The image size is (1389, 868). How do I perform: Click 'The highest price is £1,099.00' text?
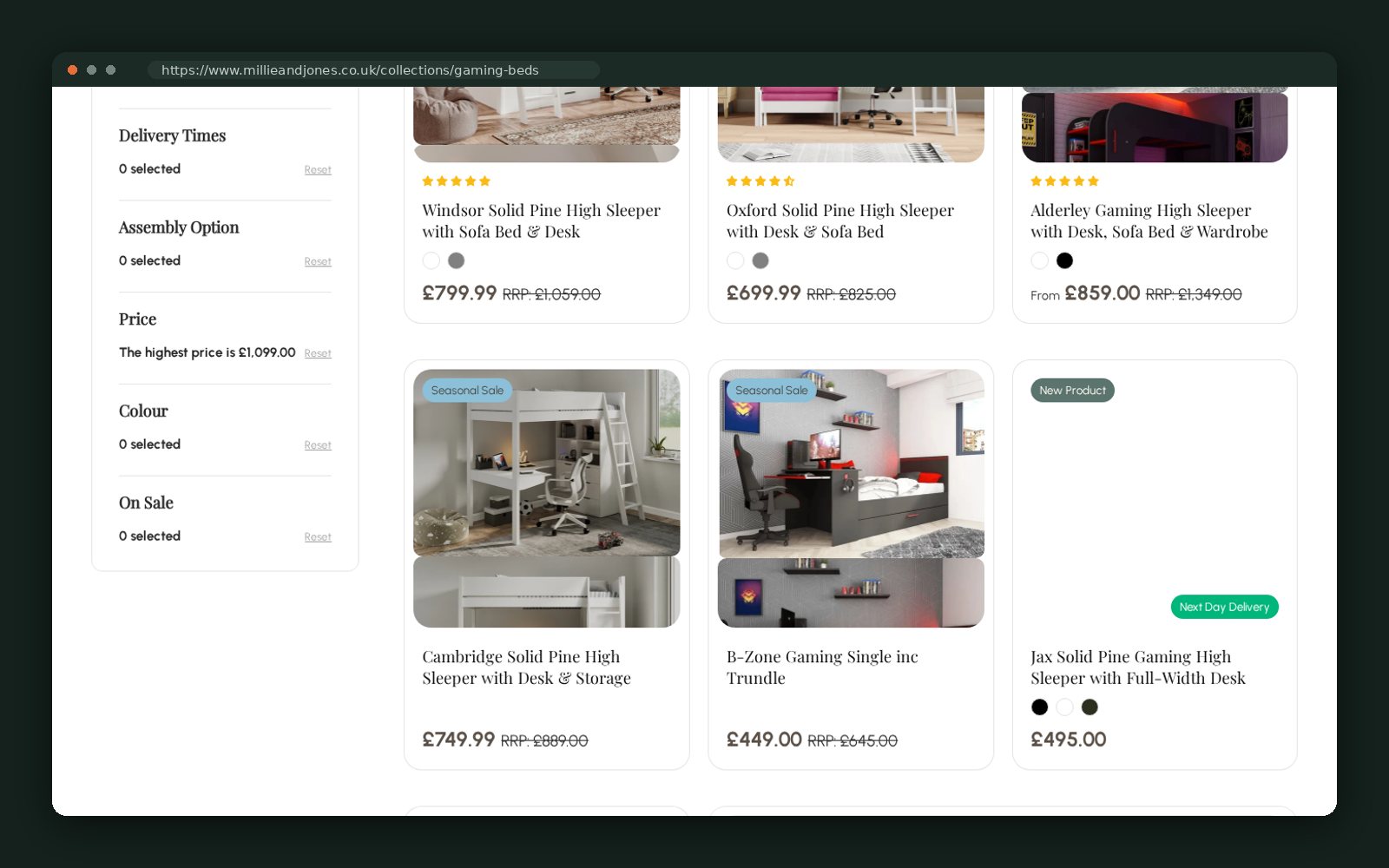(207, 352)
